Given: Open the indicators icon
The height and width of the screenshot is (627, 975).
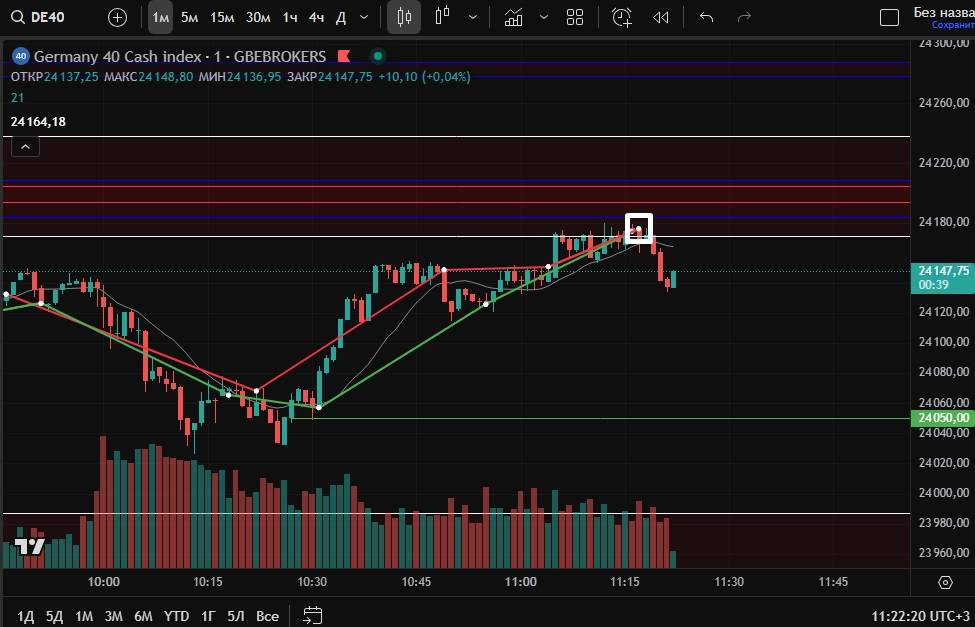Looking at the screenshot, I should [514, 17].
